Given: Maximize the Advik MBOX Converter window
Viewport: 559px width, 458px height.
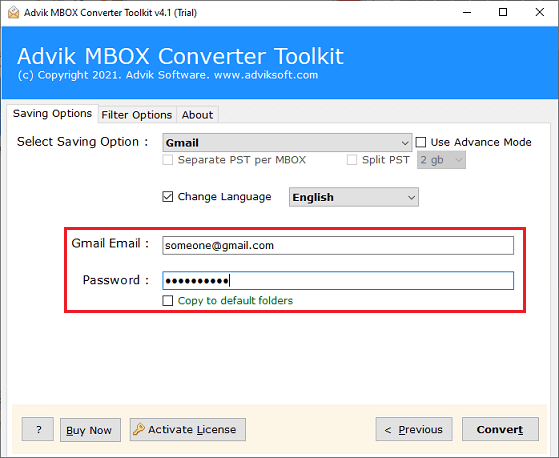Looking at the screenshot, I should (503, 12).
